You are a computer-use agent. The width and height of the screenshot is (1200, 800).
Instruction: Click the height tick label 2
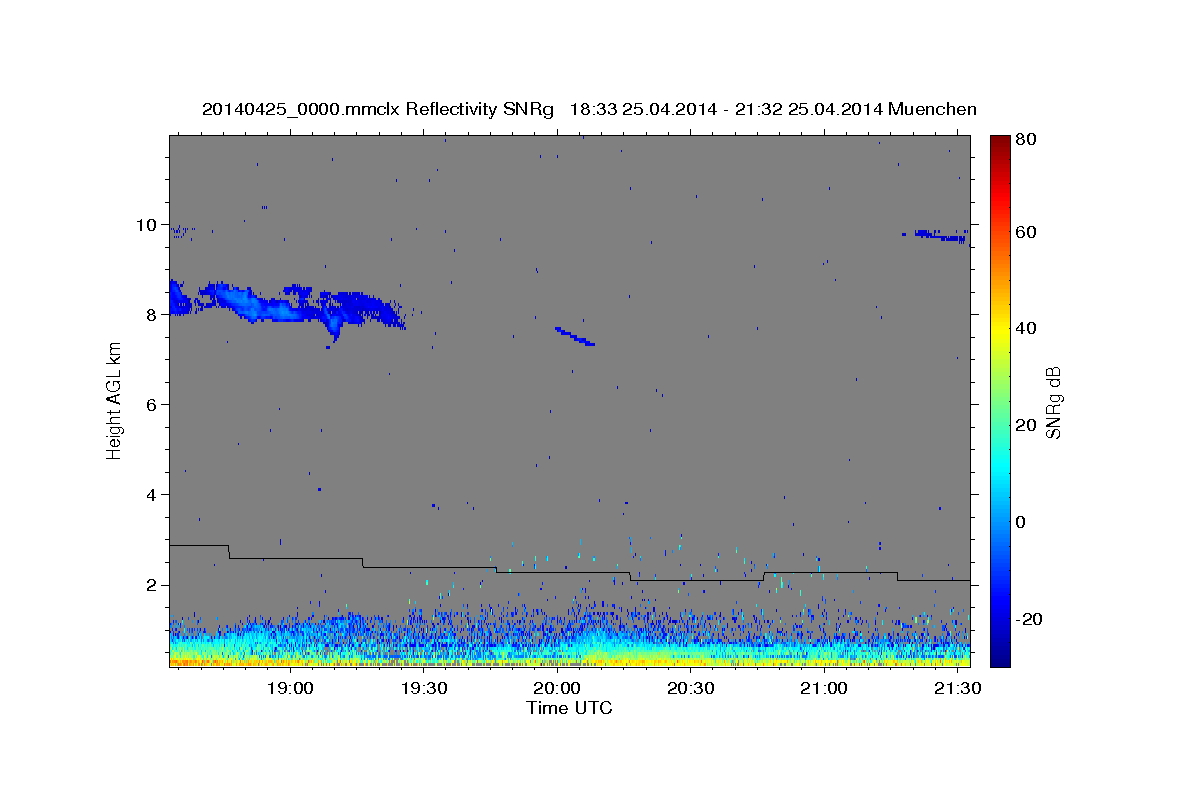click(x=152, y=585)
